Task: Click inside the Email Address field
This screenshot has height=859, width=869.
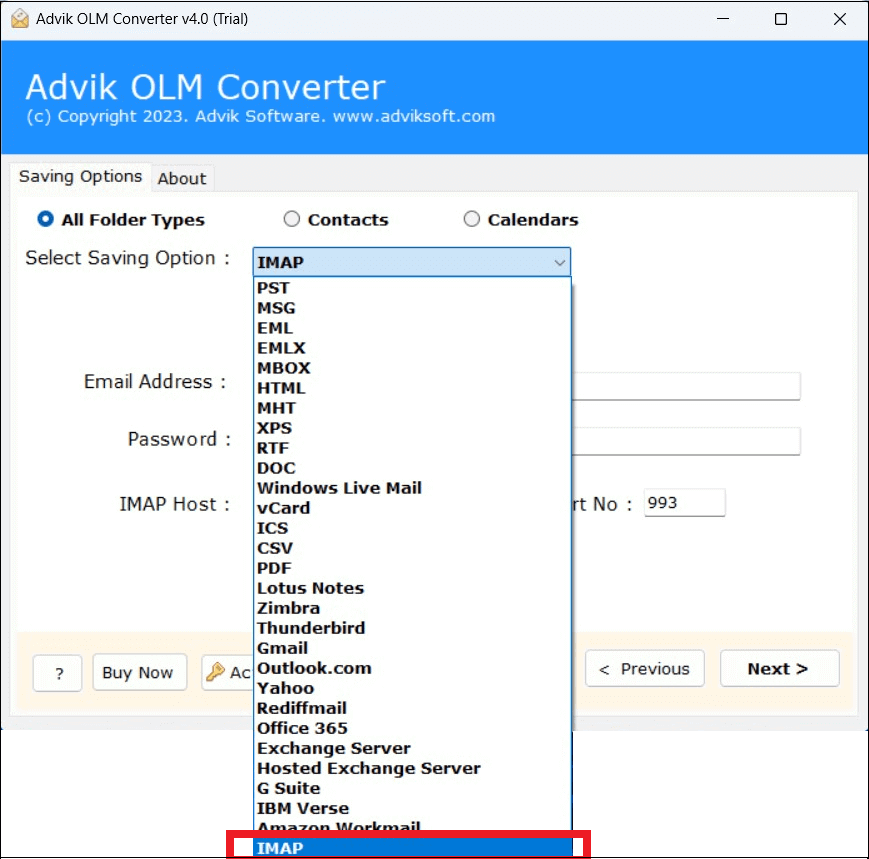Action: [x=690, y=385]
